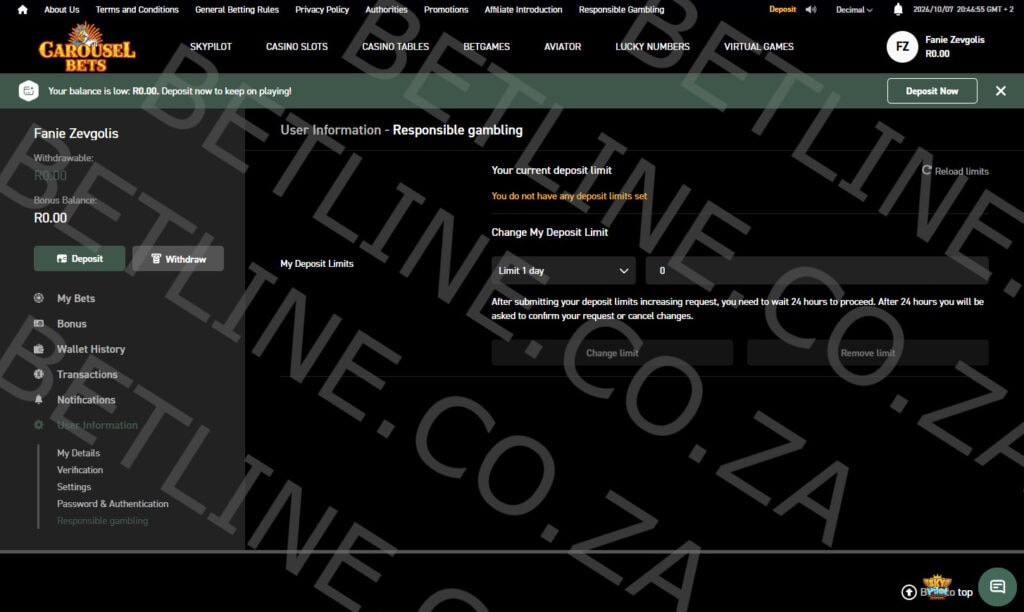This screenshot has width=1024, height=612.
Task: Open Notifications in sidebar
Action: pos(86,399)
